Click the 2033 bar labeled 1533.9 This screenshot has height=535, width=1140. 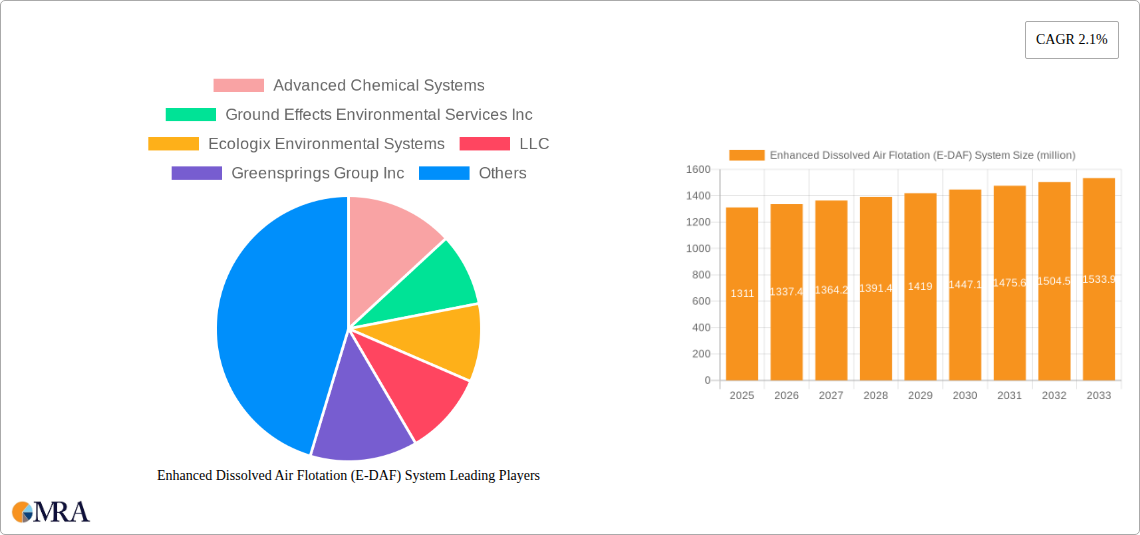[1099, 279]
